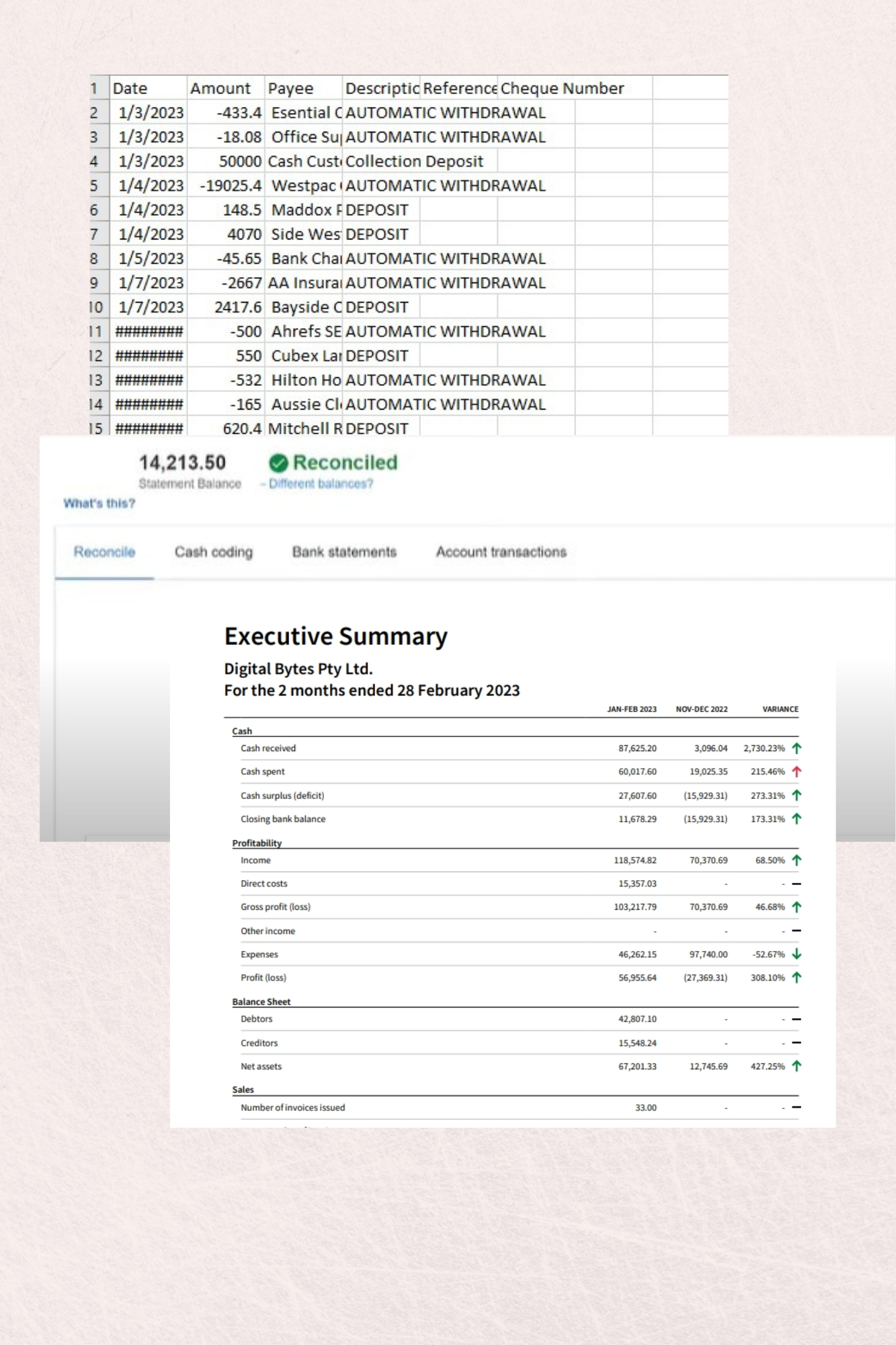The height and width of the screenshot is (1345, 896).
Task: Select the amount cell -433.4
Action: coord(226,112)
